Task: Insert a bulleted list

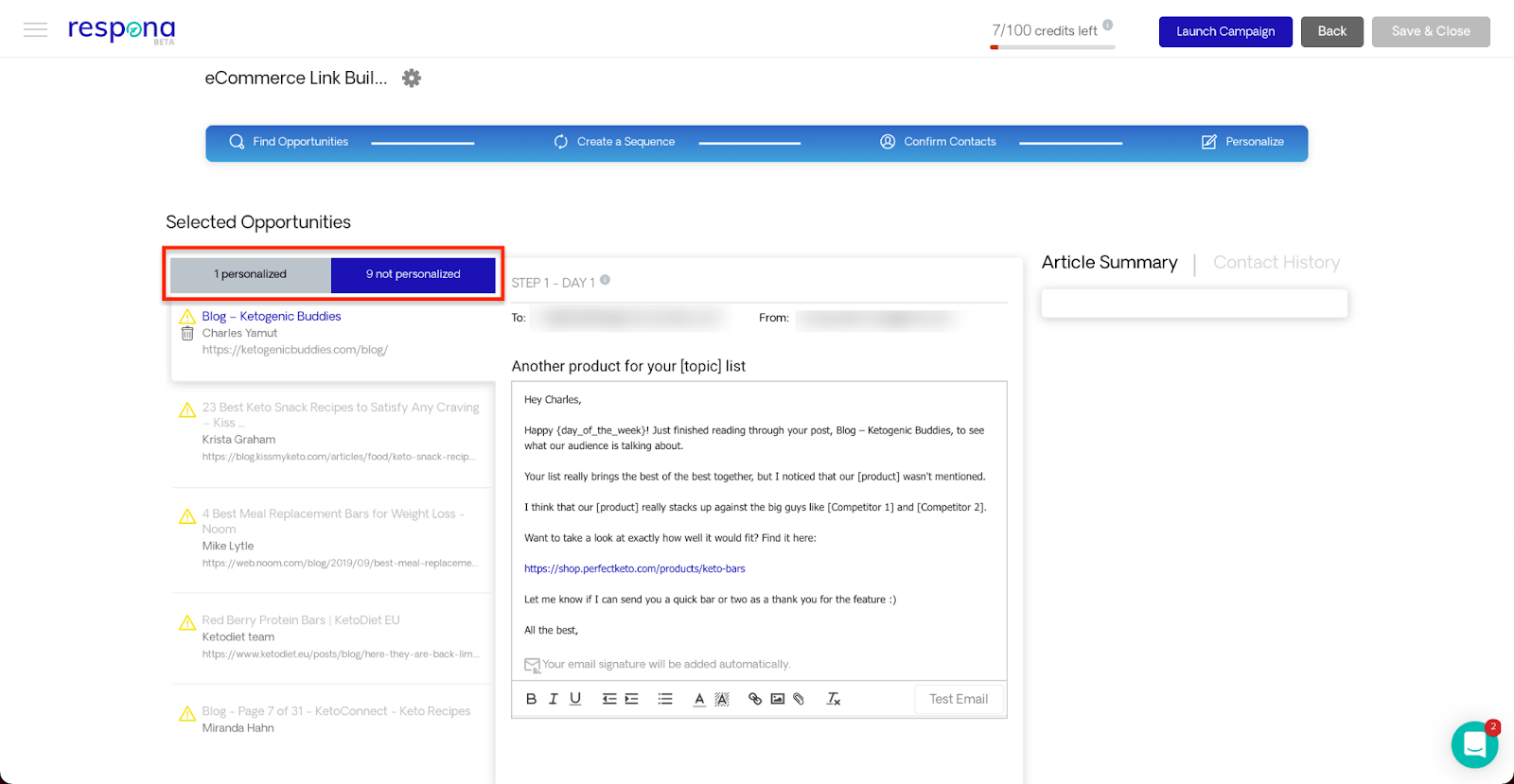Action: pyautogui.click(x=665, y=699)
